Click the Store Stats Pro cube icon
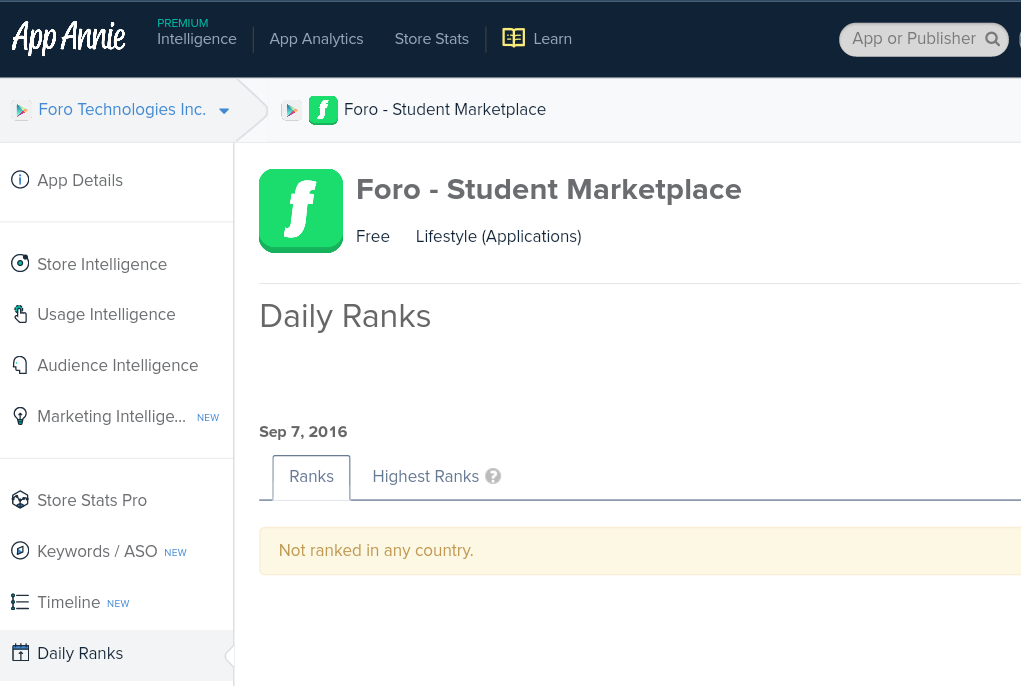The height and width of the screenshot is (686, 1021). point(19,500)
